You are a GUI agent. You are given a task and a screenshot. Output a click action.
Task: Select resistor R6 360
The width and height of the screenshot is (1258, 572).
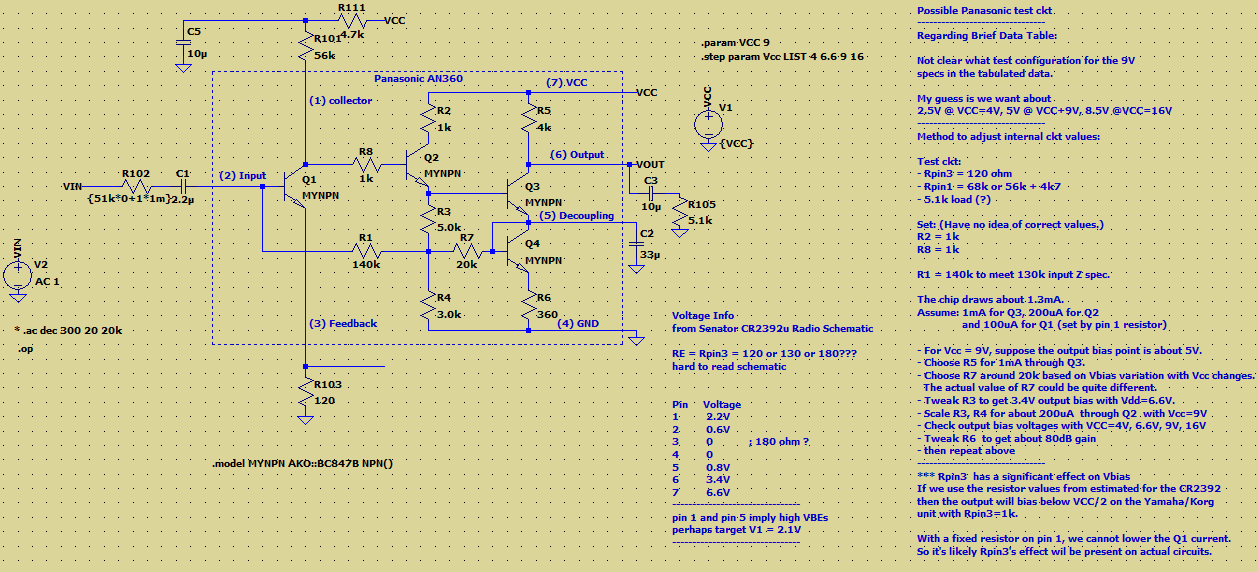click(x=530, y=304)
